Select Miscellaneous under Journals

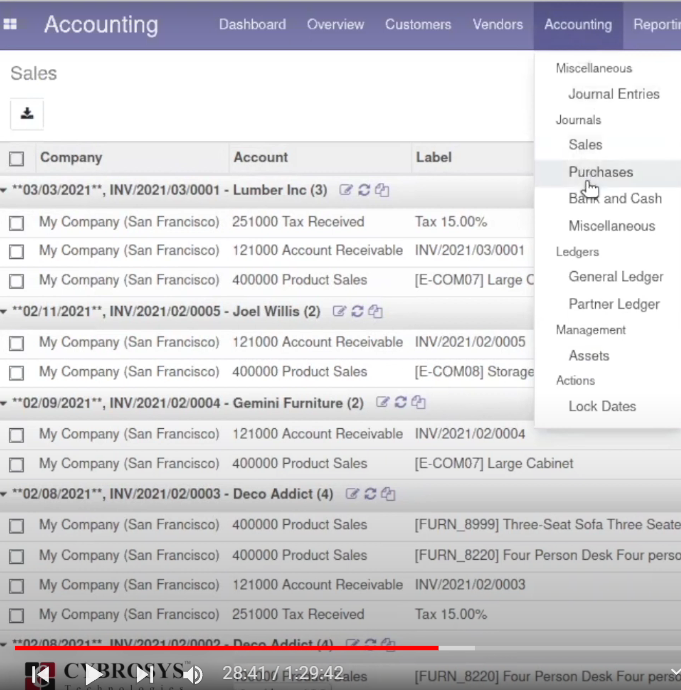(611, 226)
